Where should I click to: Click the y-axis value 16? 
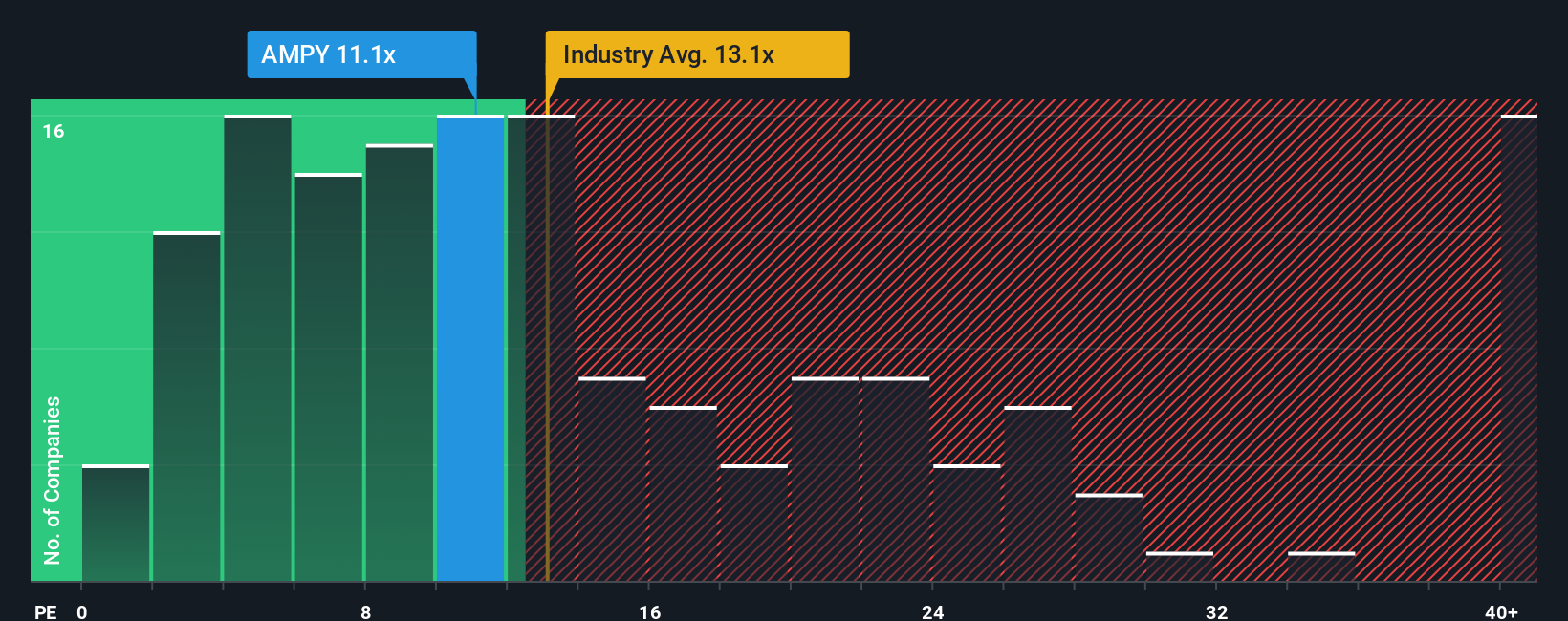point(54,131)
